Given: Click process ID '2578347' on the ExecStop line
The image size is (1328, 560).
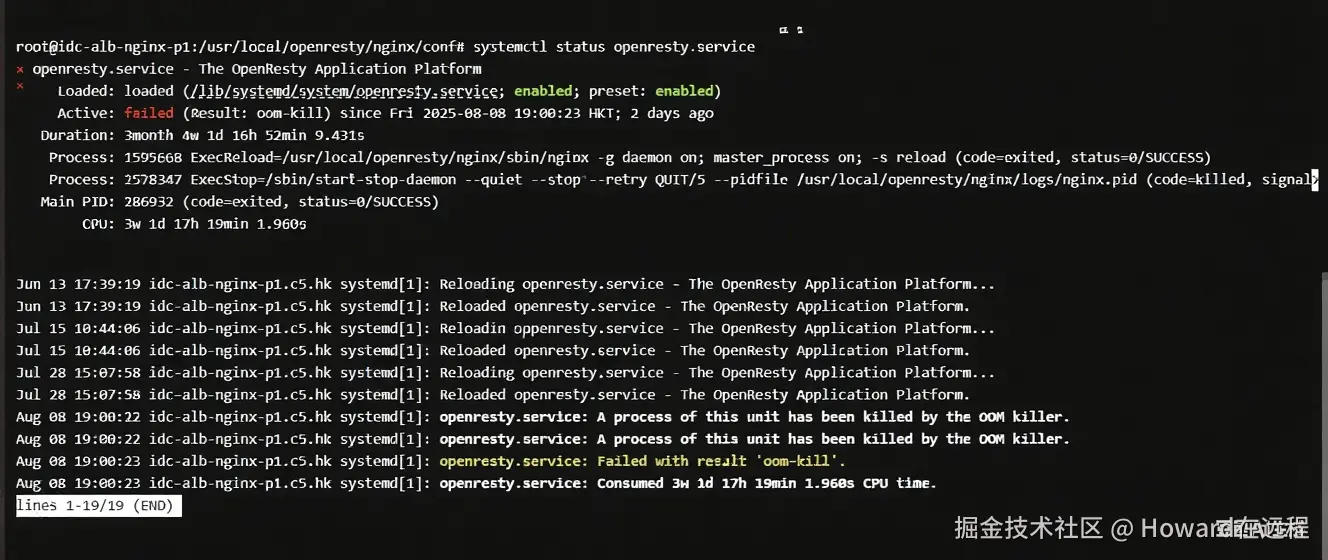Looking at the screenshot, I should coord(153,179).
